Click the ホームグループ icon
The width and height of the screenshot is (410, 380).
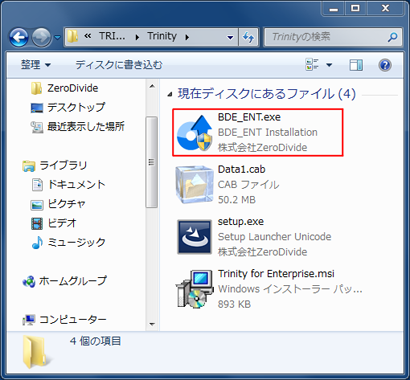click(29, 282)
